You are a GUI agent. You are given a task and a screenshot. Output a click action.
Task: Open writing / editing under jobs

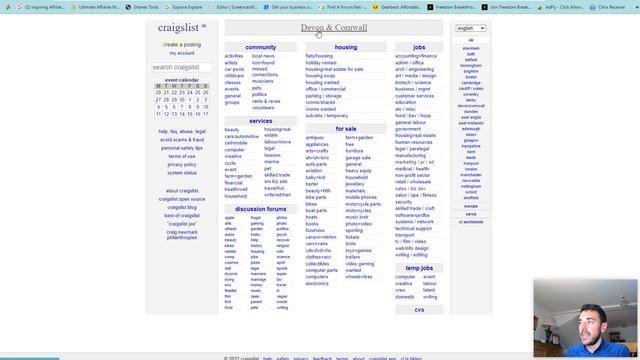coord(411,255)
